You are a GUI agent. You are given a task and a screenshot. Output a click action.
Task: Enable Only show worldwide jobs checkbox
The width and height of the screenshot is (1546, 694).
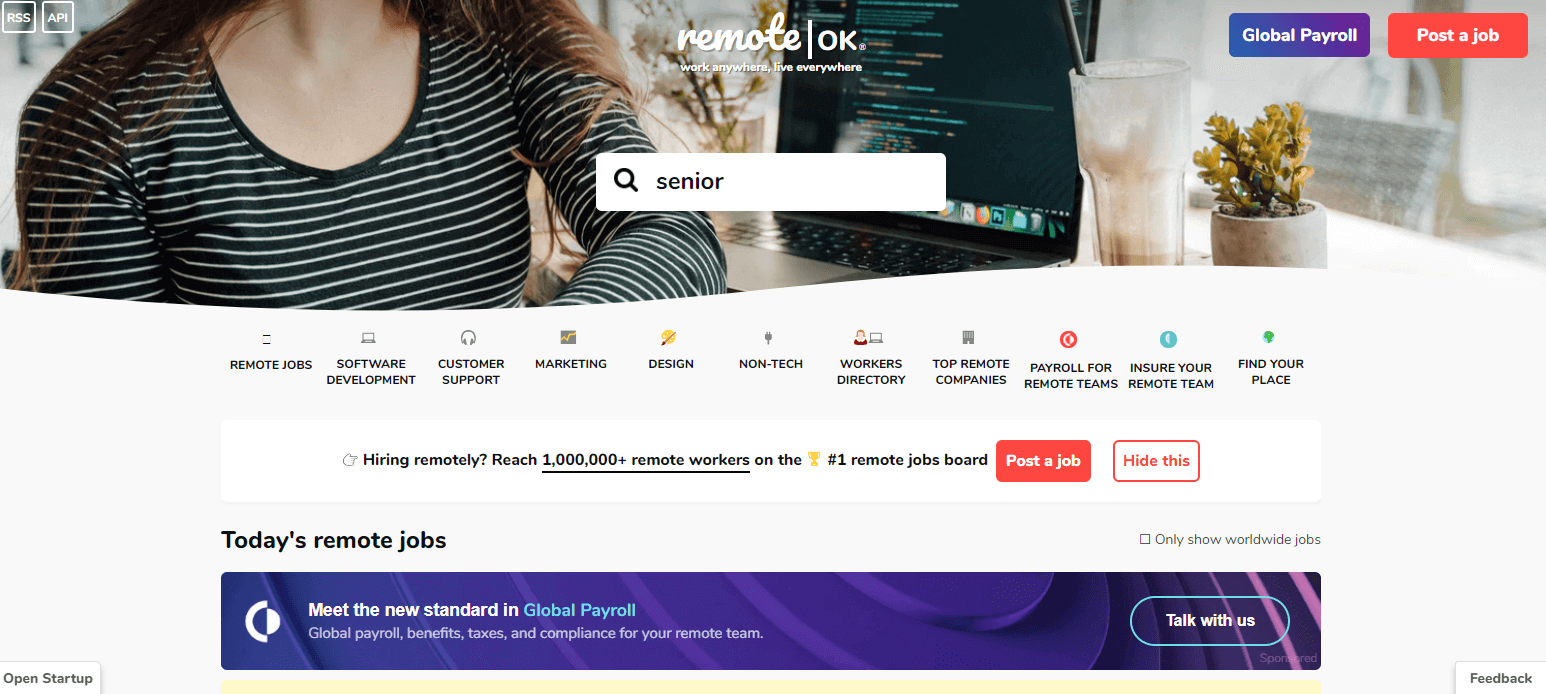1145,539
